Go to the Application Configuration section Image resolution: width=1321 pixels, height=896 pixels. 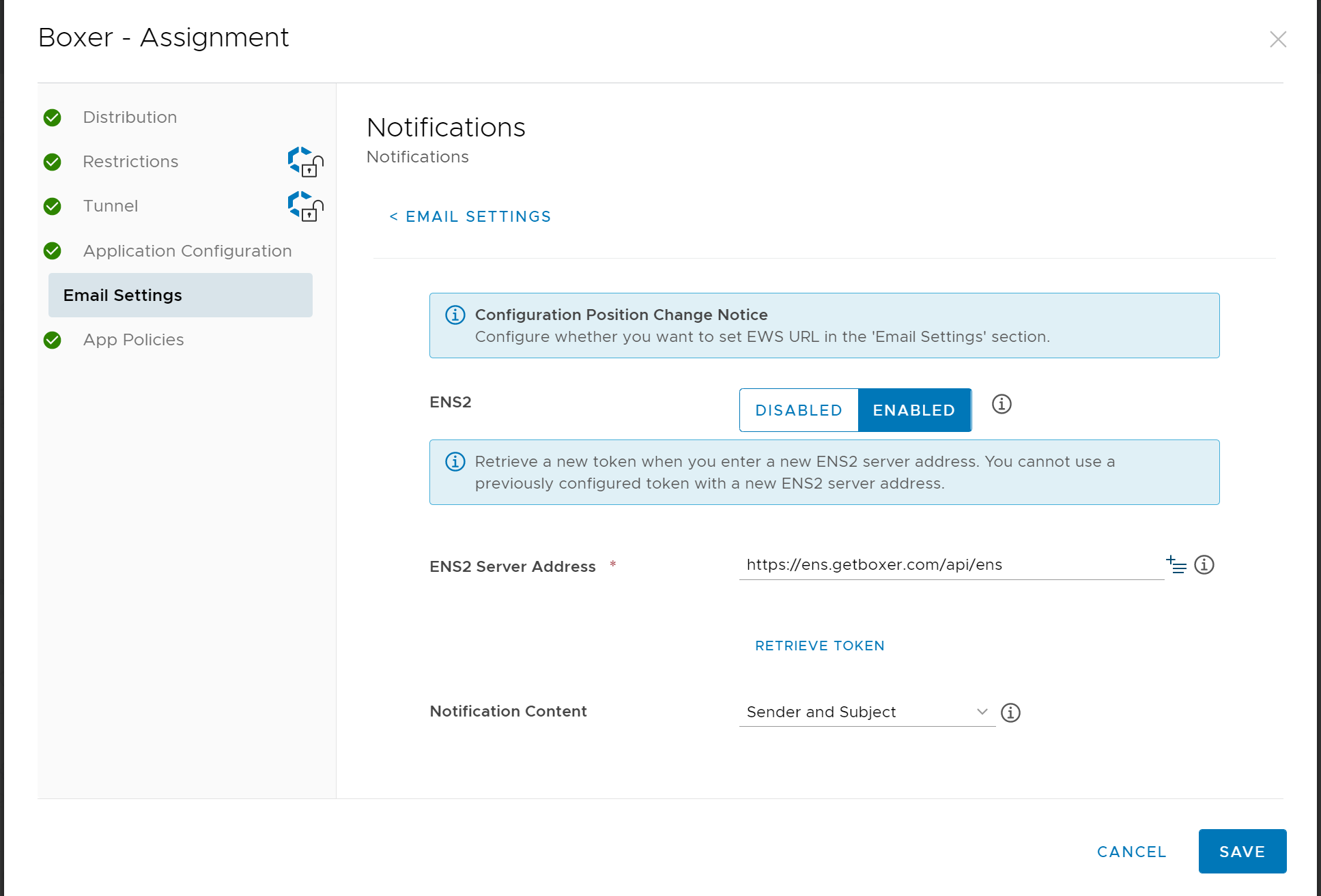[188, 251]
